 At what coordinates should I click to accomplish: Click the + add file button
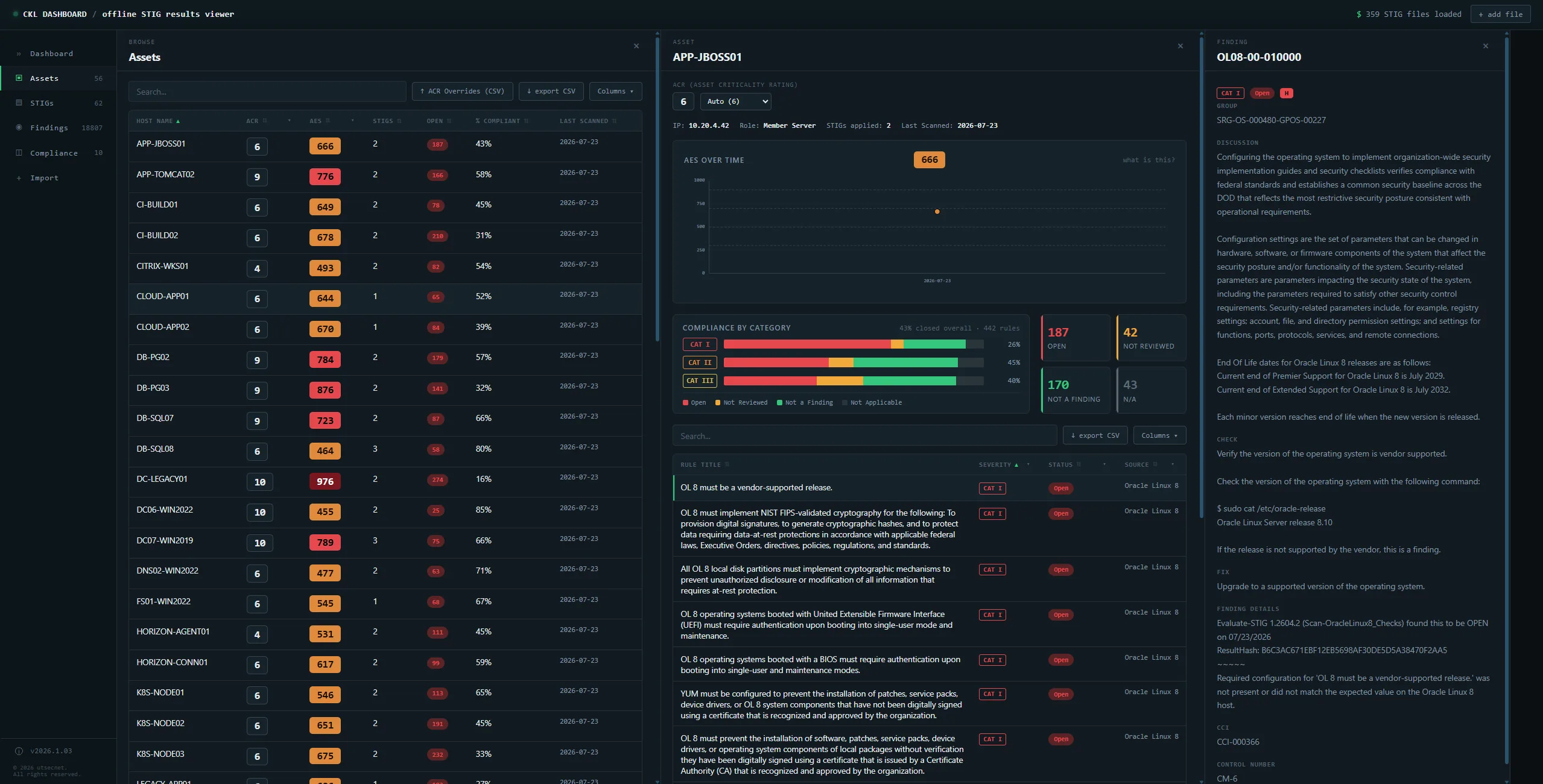point(1500,14)
